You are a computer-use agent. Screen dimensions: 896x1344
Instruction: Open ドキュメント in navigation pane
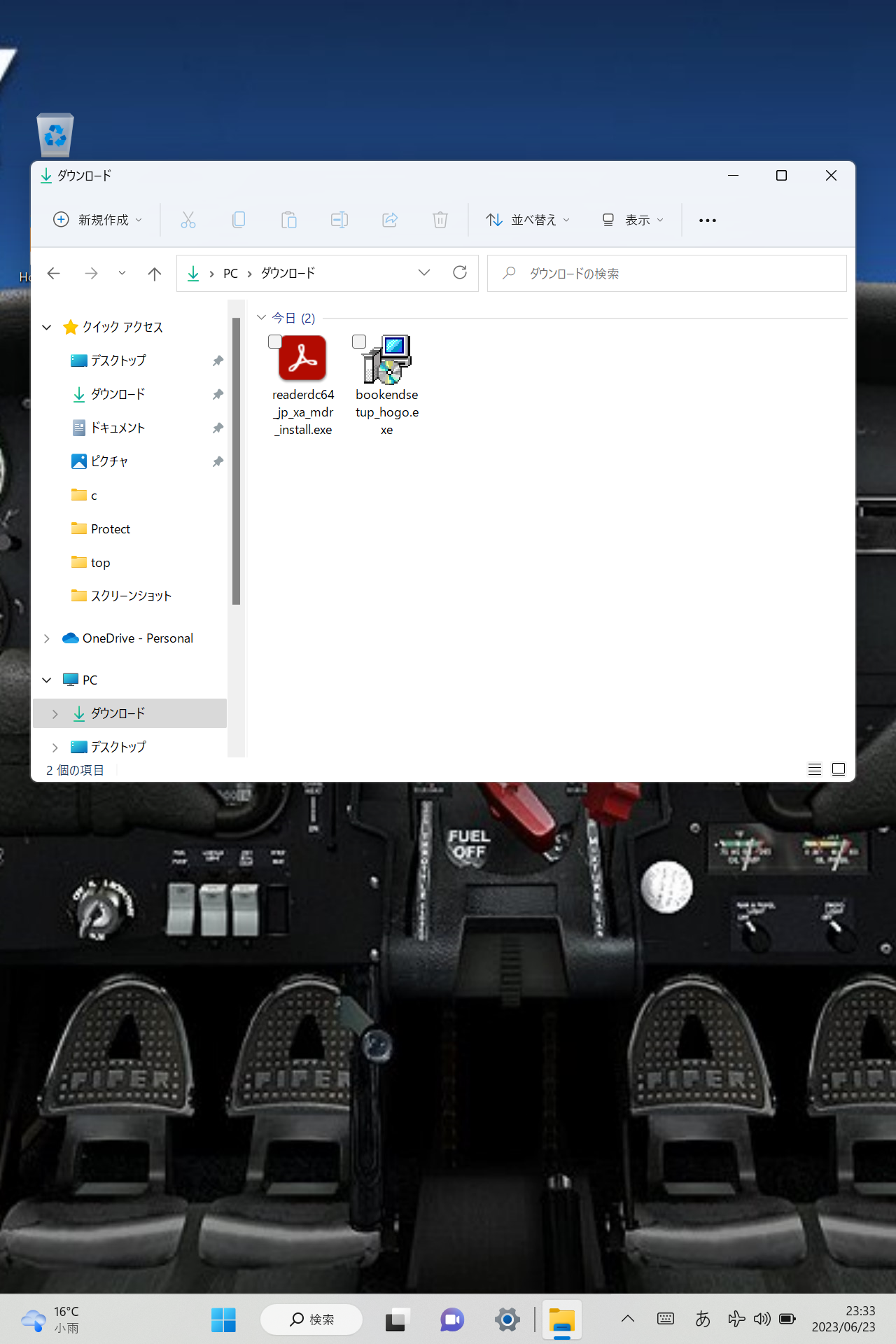(118, 428)
